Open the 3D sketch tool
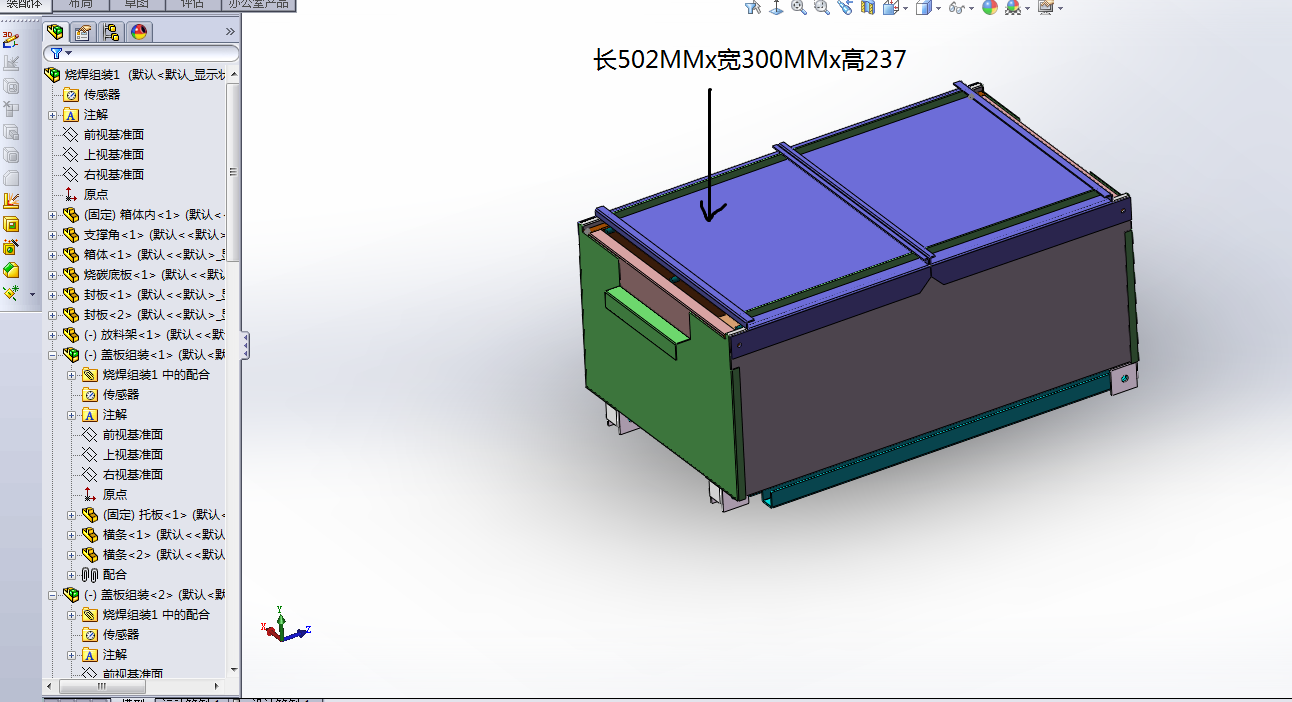1292x702 pixels. click(11, 41)
